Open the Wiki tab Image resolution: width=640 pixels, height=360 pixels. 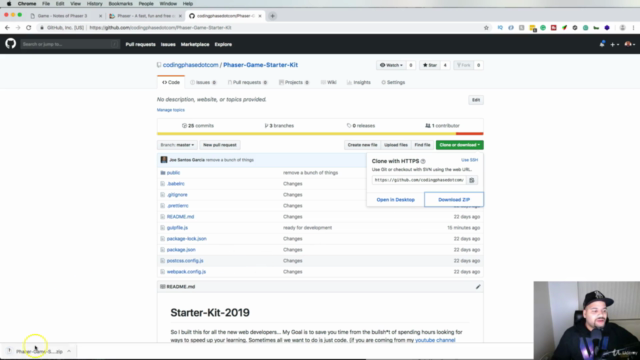329,82
